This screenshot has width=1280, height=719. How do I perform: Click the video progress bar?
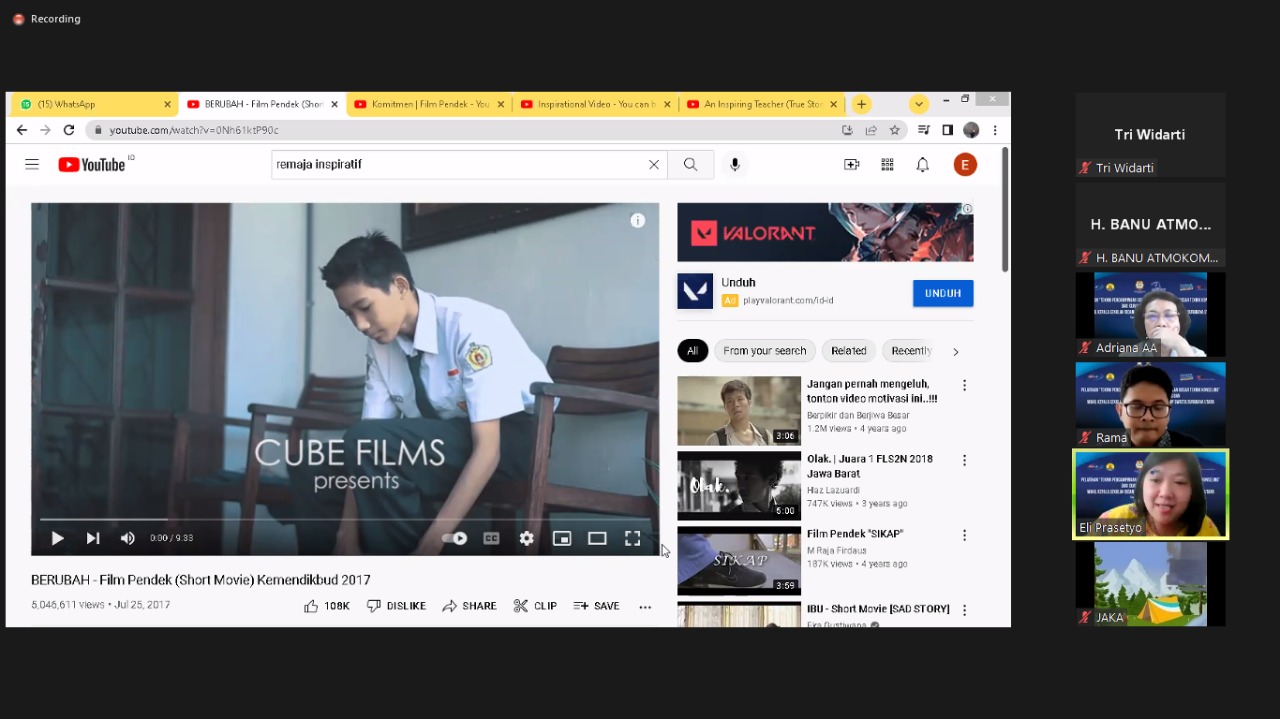tap(345, 519)
